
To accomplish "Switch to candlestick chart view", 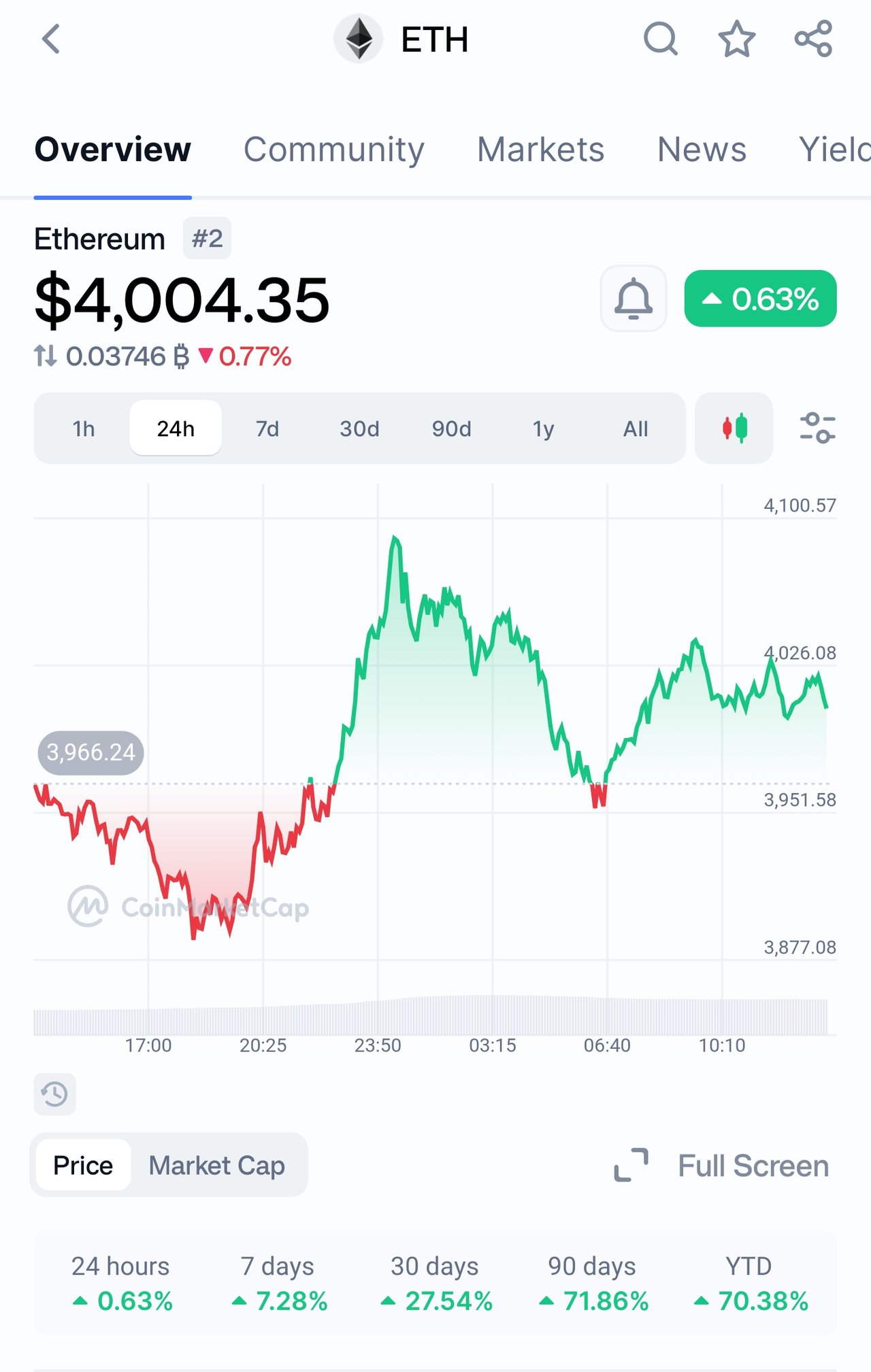I will 734,428.
